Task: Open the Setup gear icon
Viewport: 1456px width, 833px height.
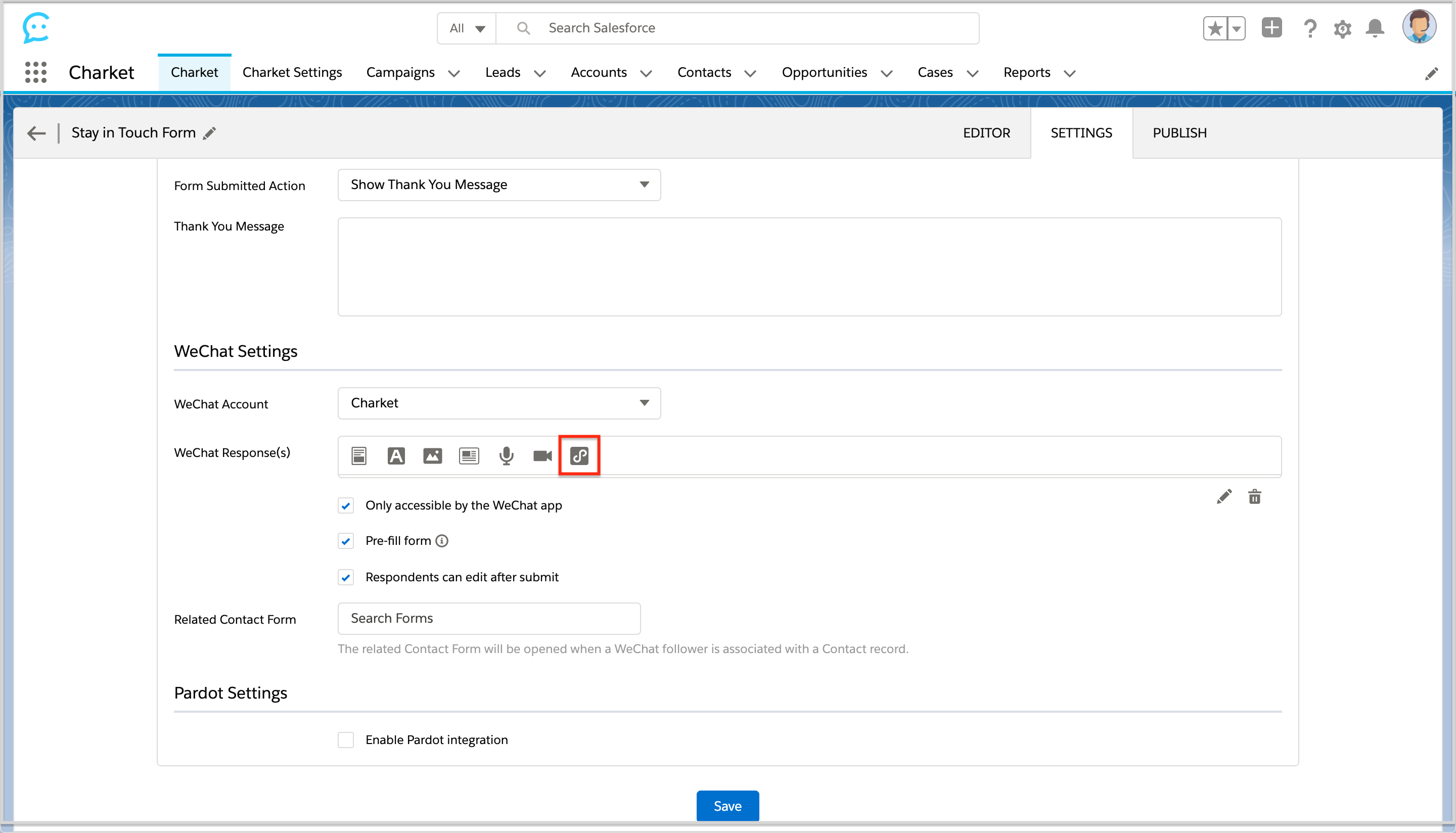Action: (1342, 29)
